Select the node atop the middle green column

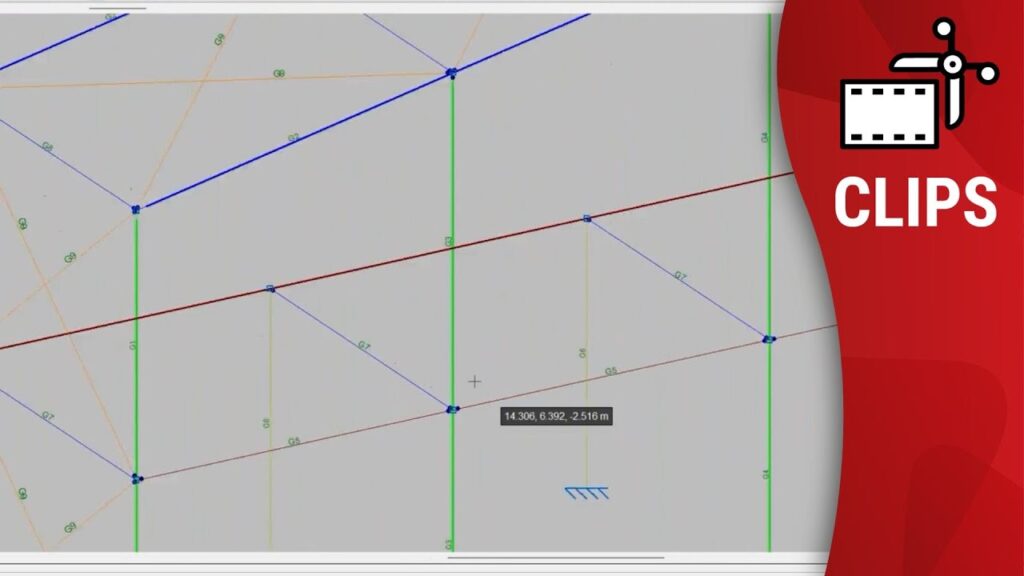click(x=451, y=73)
